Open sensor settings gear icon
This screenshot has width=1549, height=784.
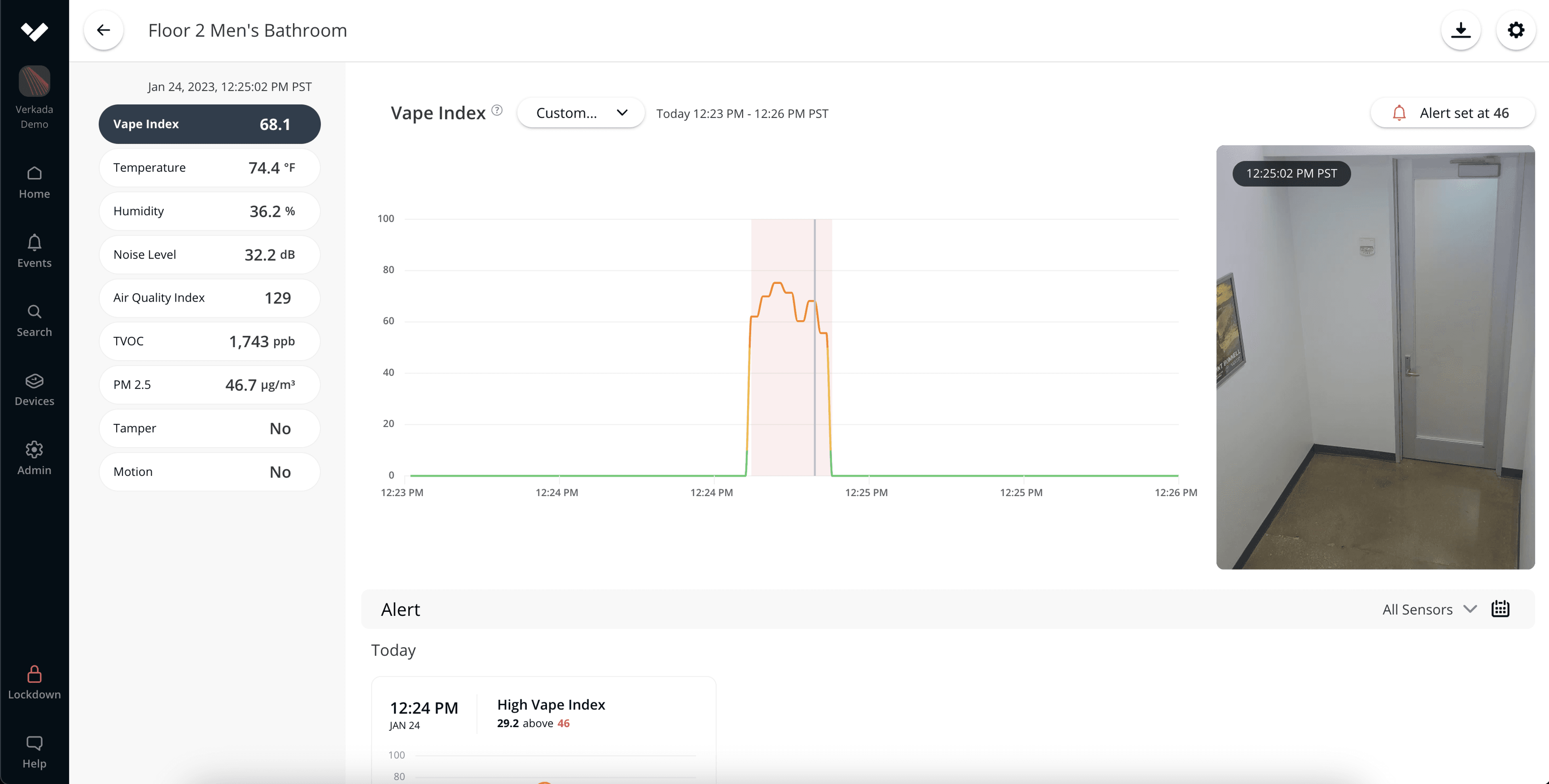click(x=1516, y=30)
